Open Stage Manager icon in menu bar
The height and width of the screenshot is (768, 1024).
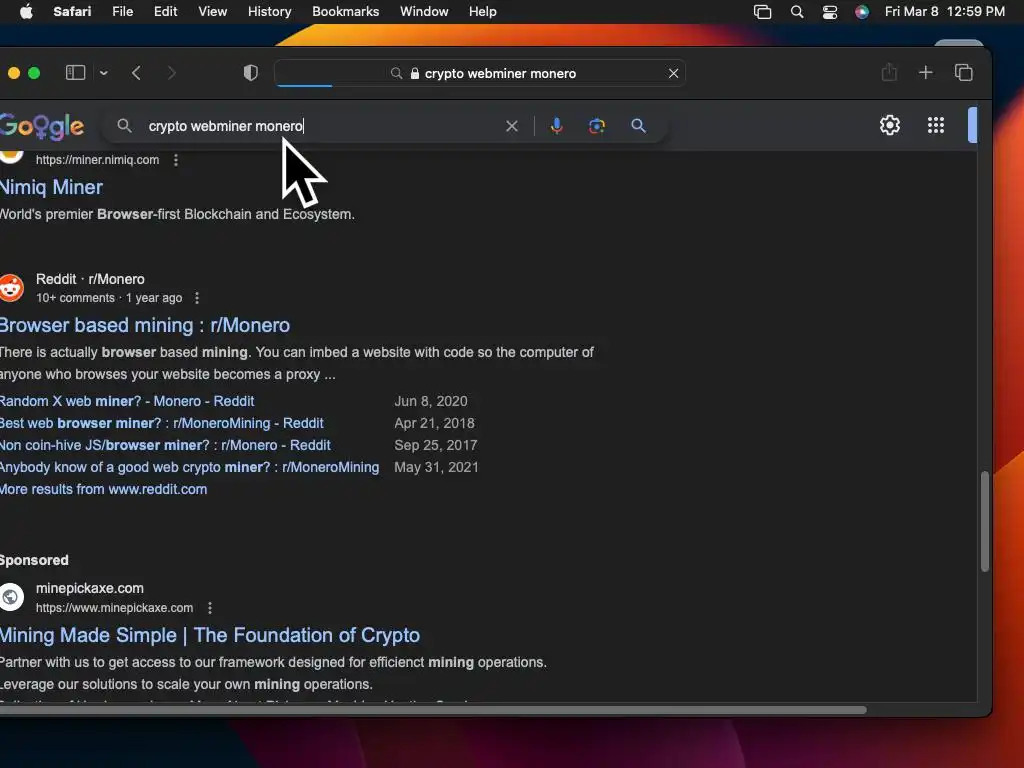pyautogui.click(x=762, y=12)
